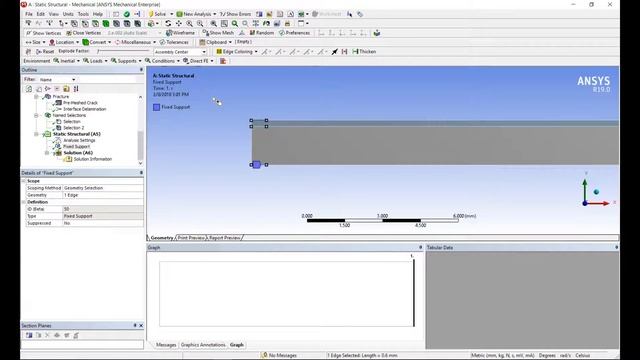This screenshot has height=360, width=640.
Task: Collapse the Scope section in Details
Action: 24,180
